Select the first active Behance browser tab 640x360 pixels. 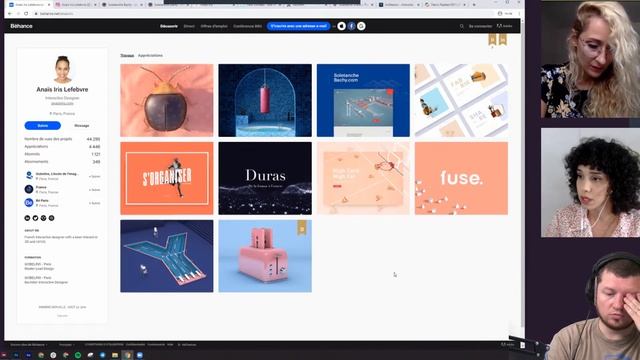[29, 4]
